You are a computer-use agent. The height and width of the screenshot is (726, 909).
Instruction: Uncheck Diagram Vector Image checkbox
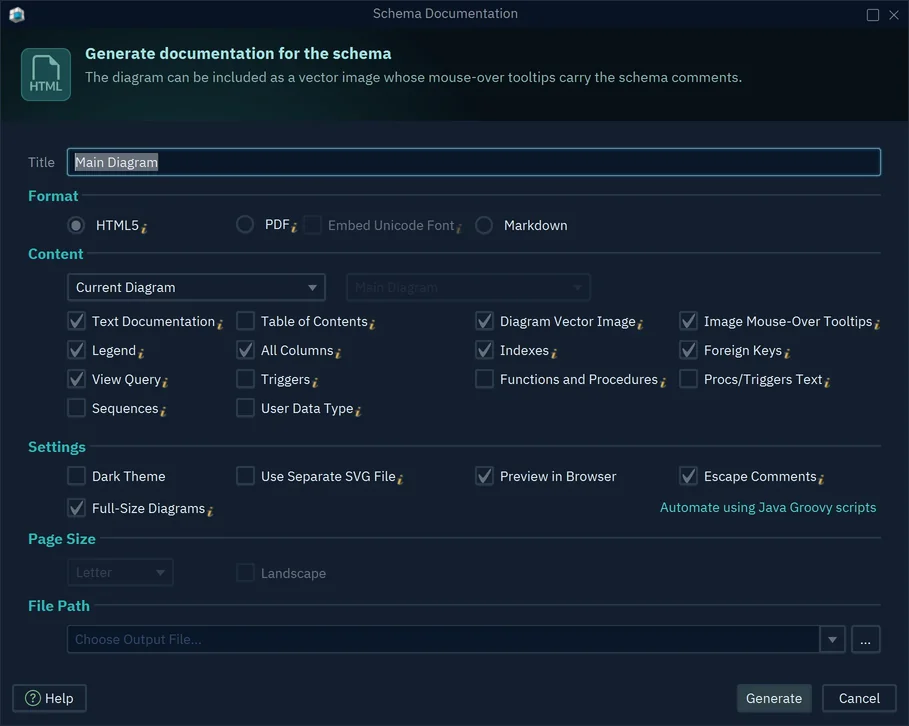click(x=485, y=321)
